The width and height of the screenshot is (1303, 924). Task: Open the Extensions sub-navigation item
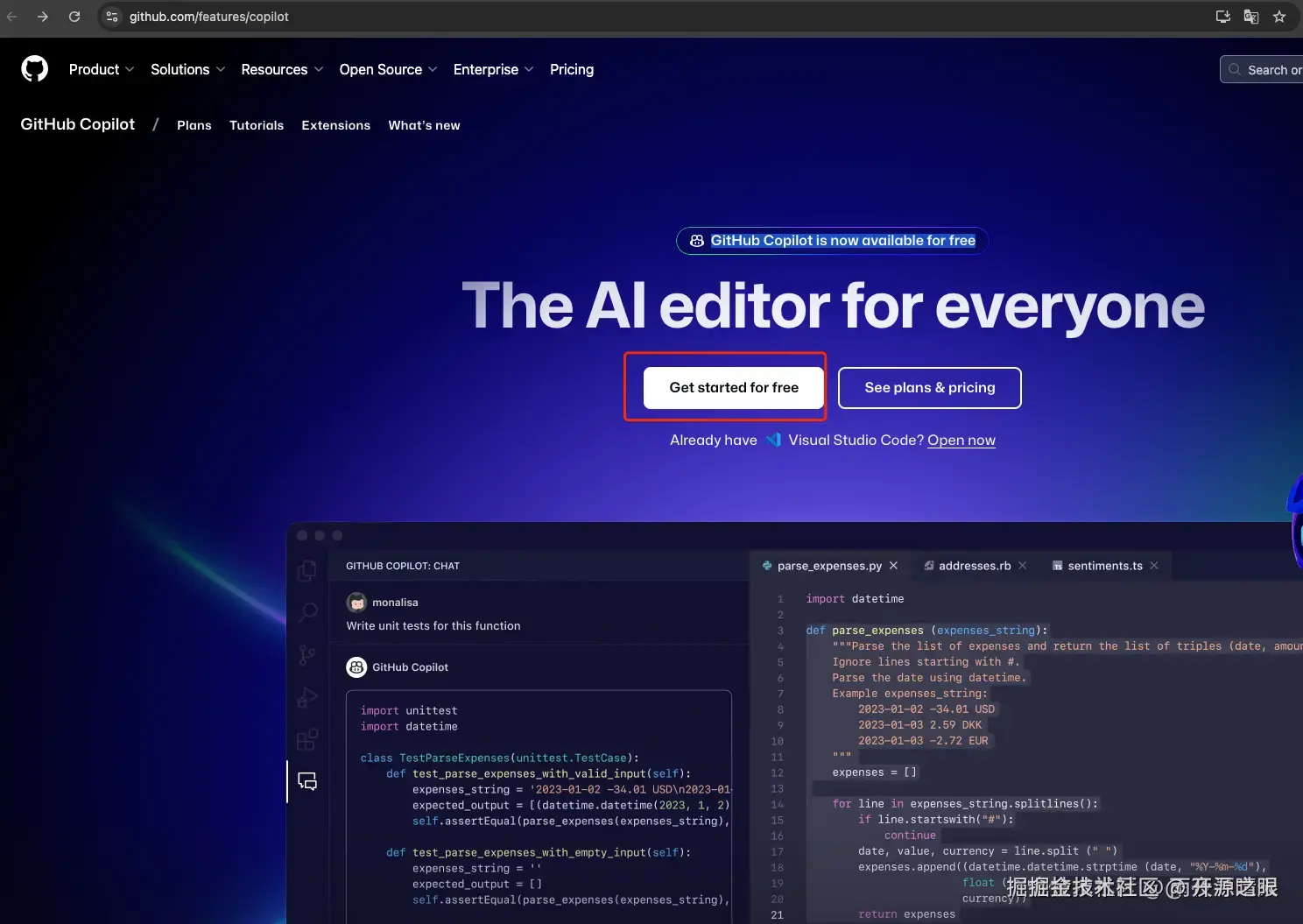(336, 125)
